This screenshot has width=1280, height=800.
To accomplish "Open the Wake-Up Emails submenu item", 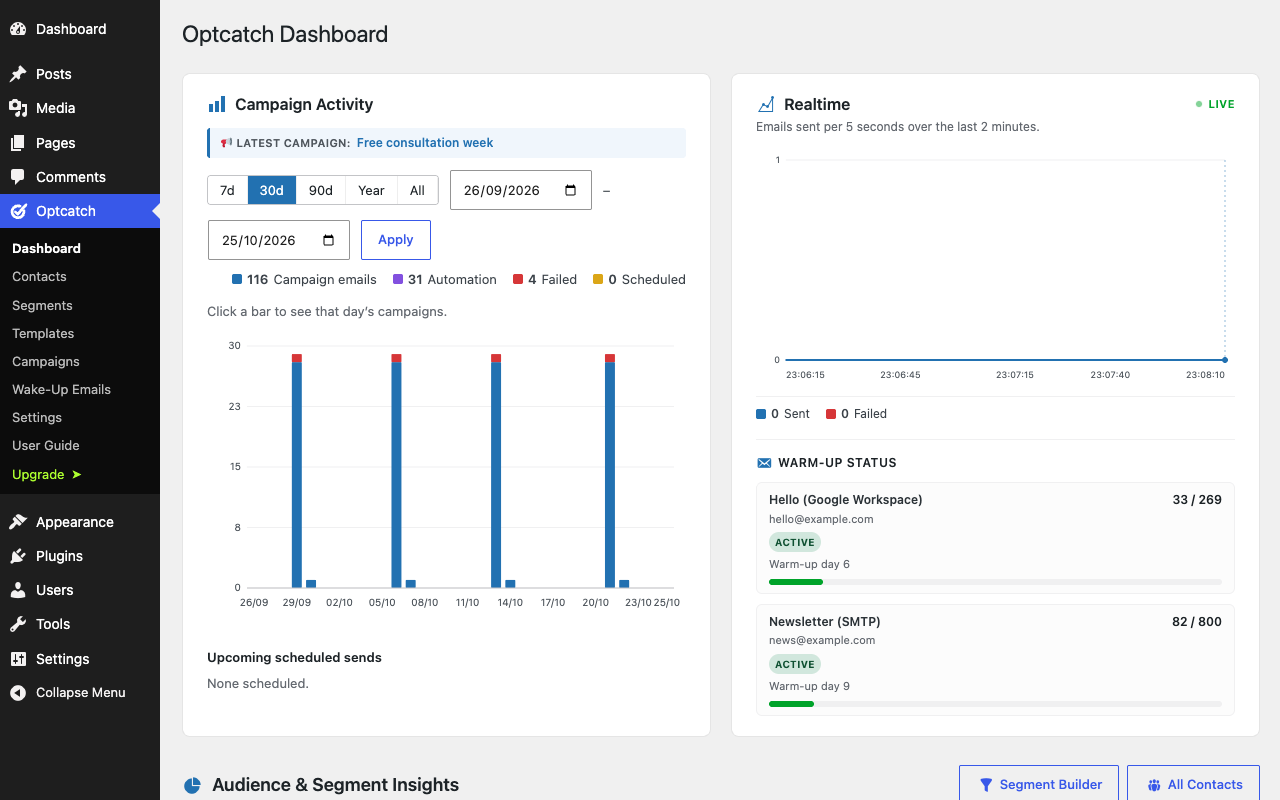I will [x=61, y=389].
